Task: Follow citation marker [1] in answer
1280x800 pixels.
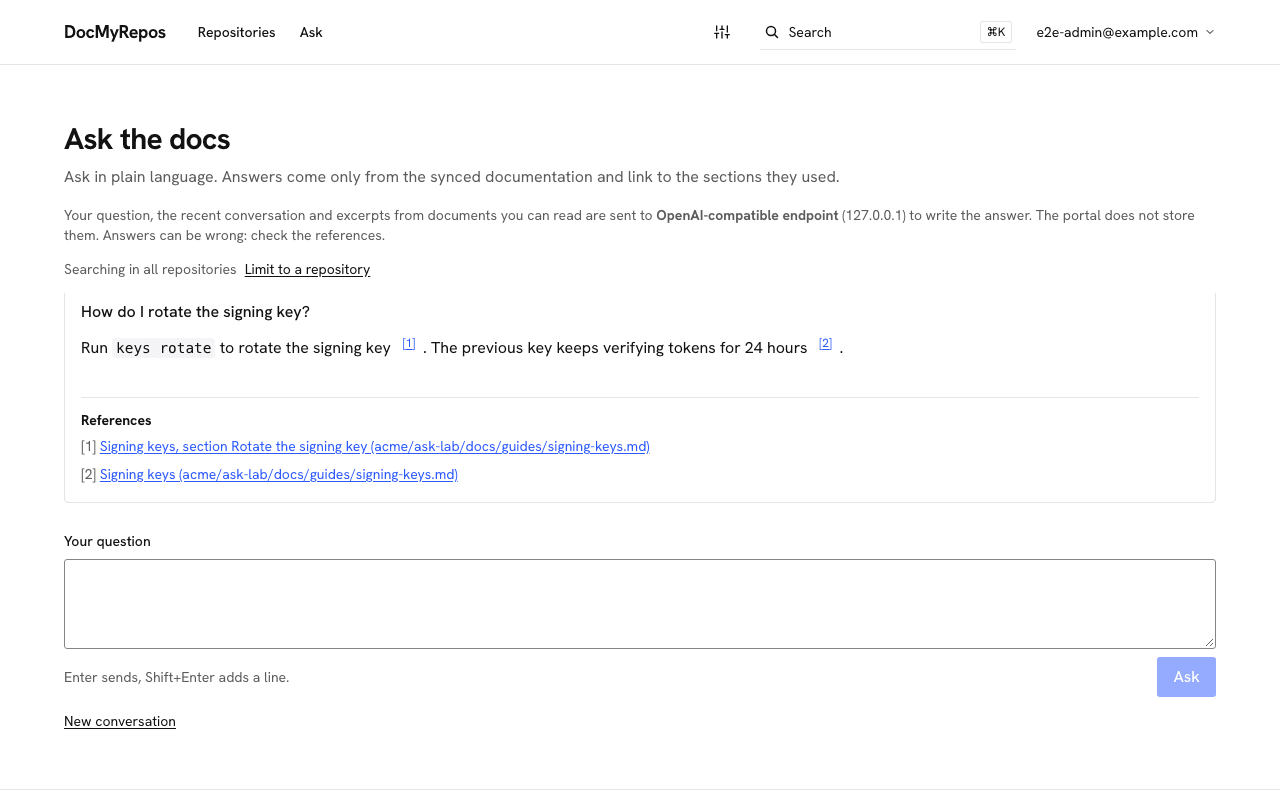Action: click(x=409, y=343)
